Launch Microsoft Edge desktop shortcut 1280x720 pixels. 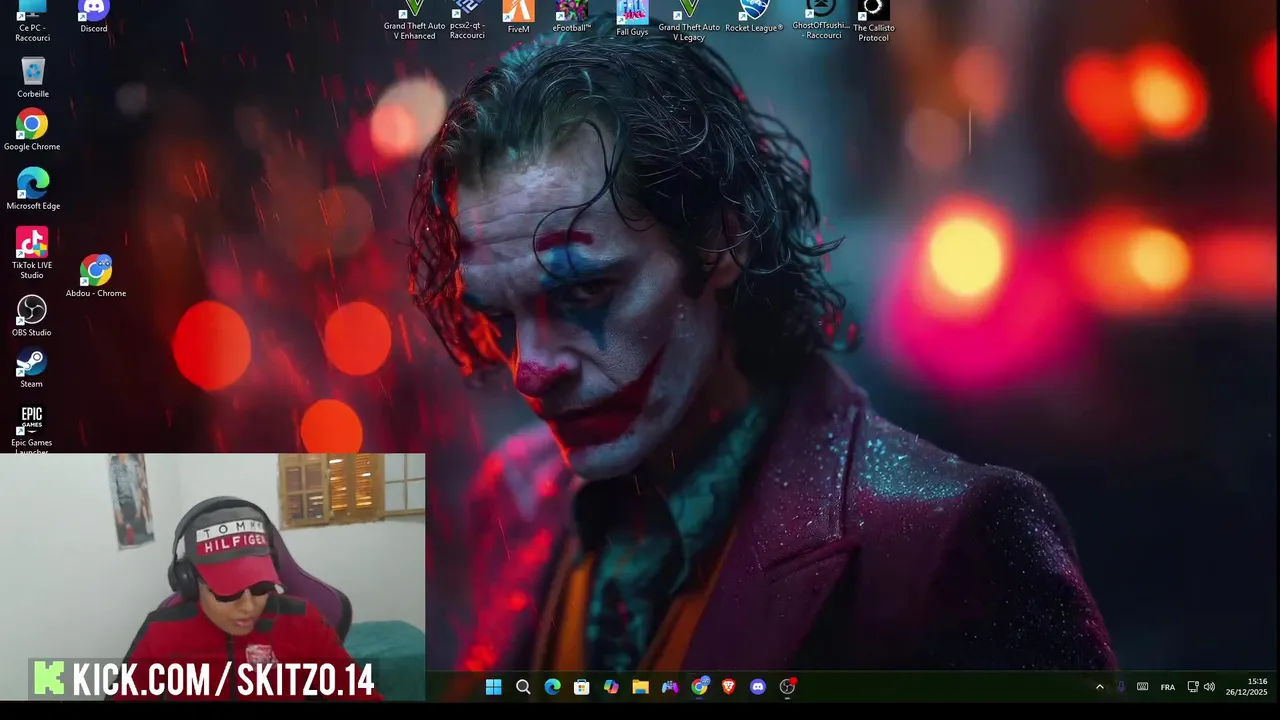point(33,189)
